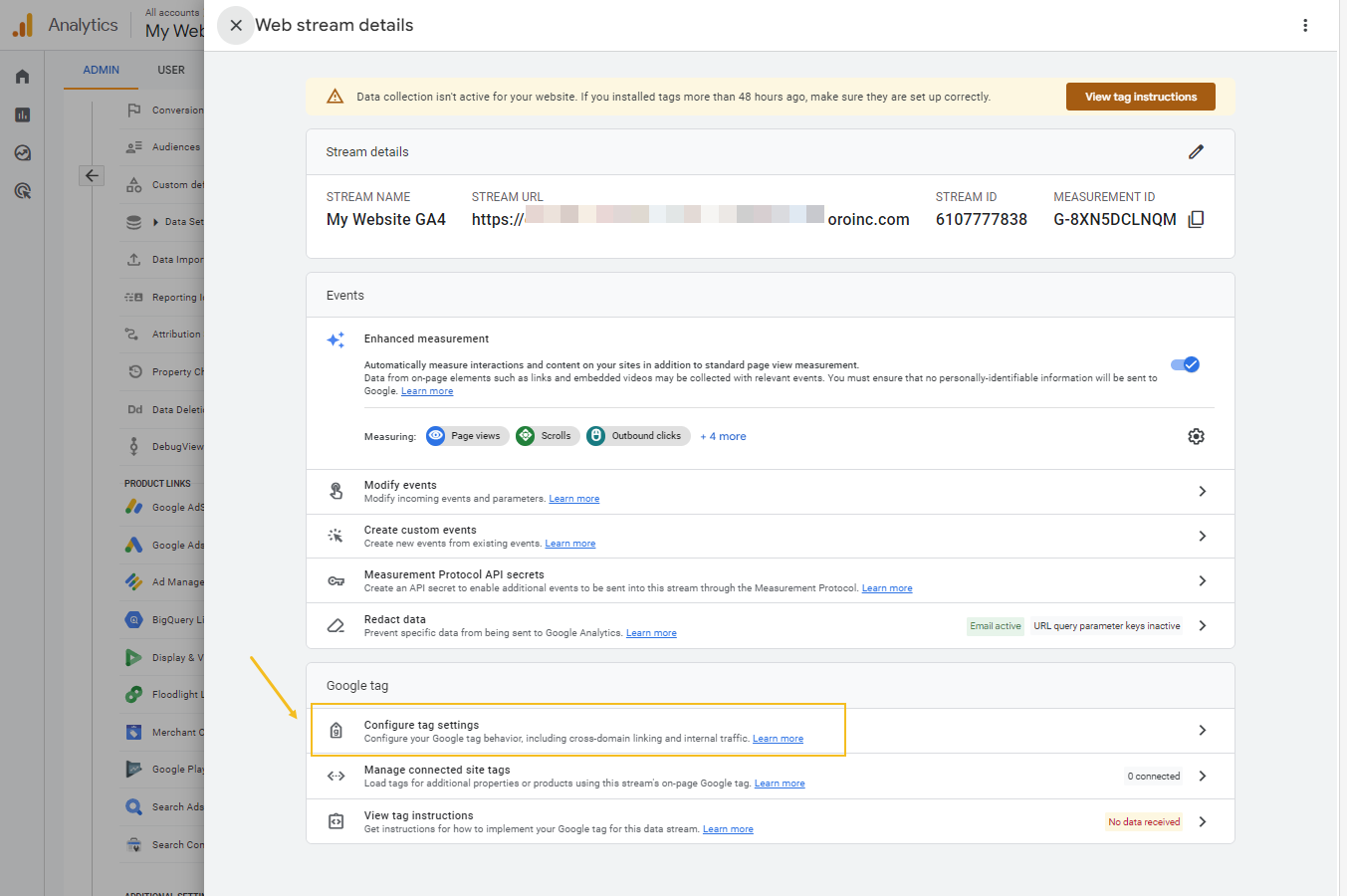Open Reports icon in left sidebar

(x=22, y=115)
